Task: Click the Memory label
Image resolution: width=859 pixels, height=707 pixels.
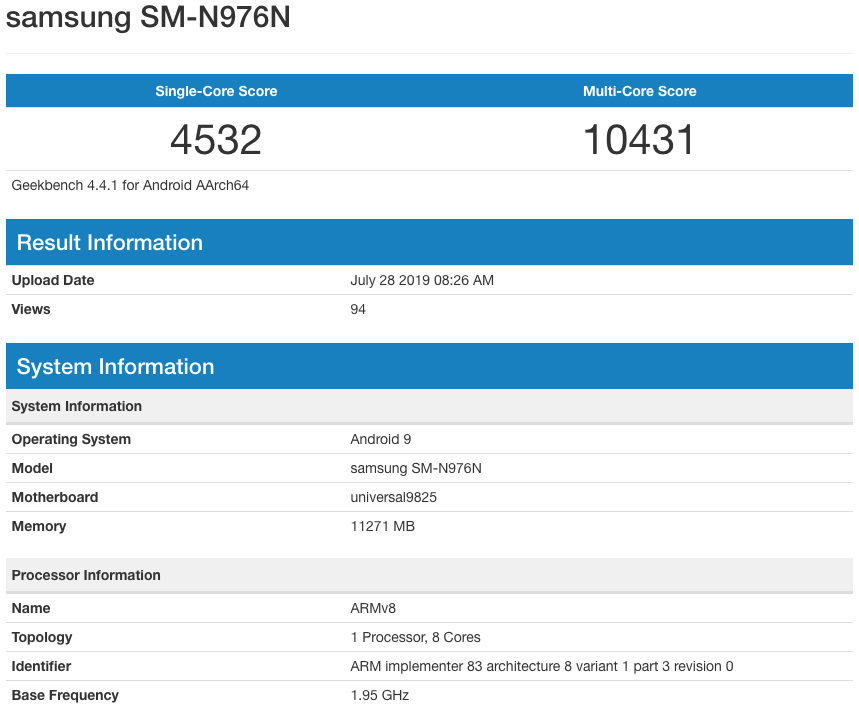Action: (x=39, y=526)
